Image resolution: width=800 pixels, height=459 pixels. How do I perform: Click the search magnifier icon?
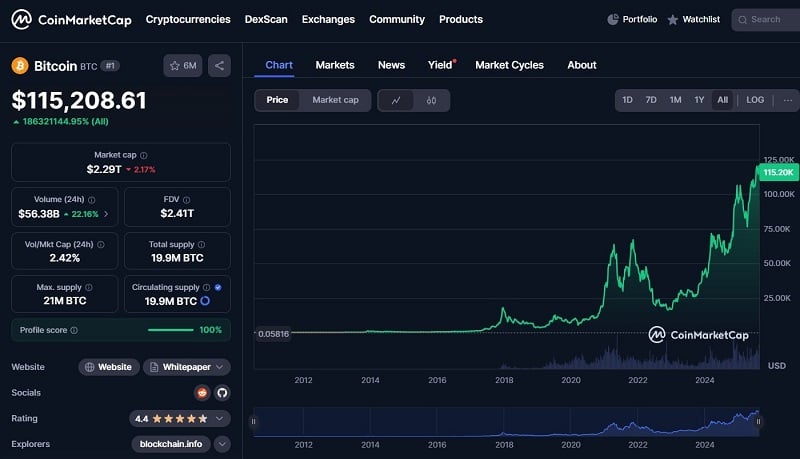[743, 20]
